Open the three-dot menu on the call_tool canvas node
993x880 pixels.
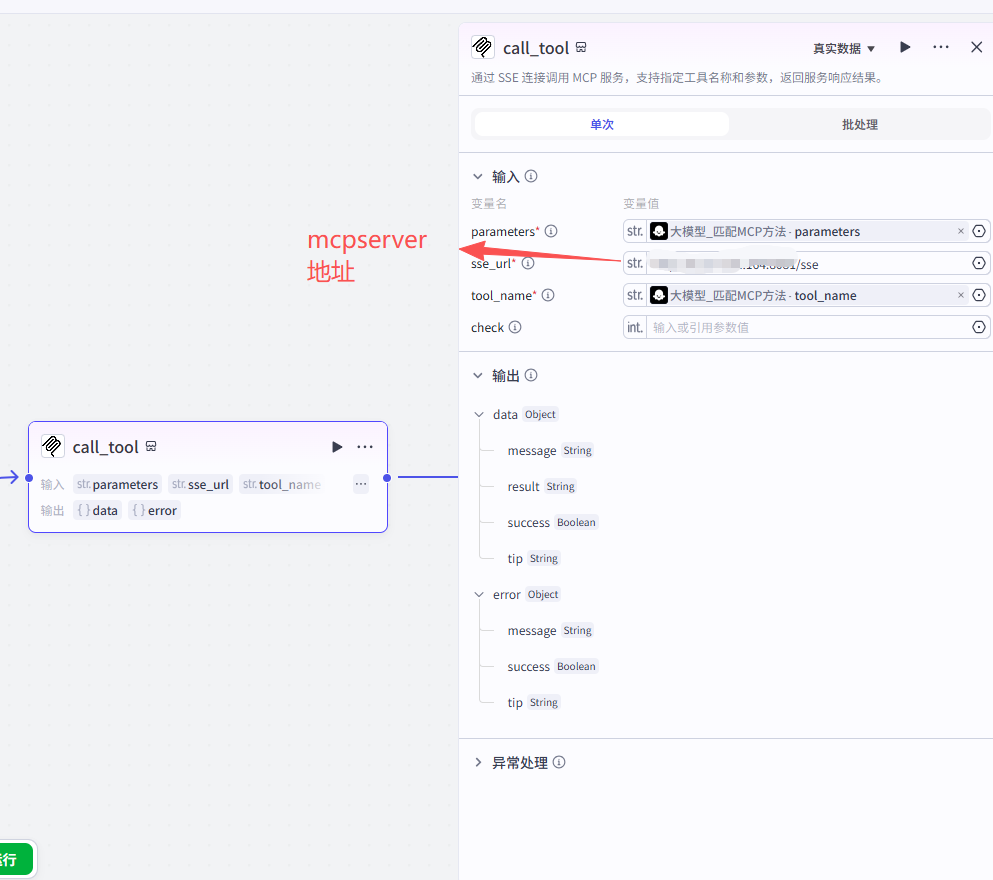365,447
